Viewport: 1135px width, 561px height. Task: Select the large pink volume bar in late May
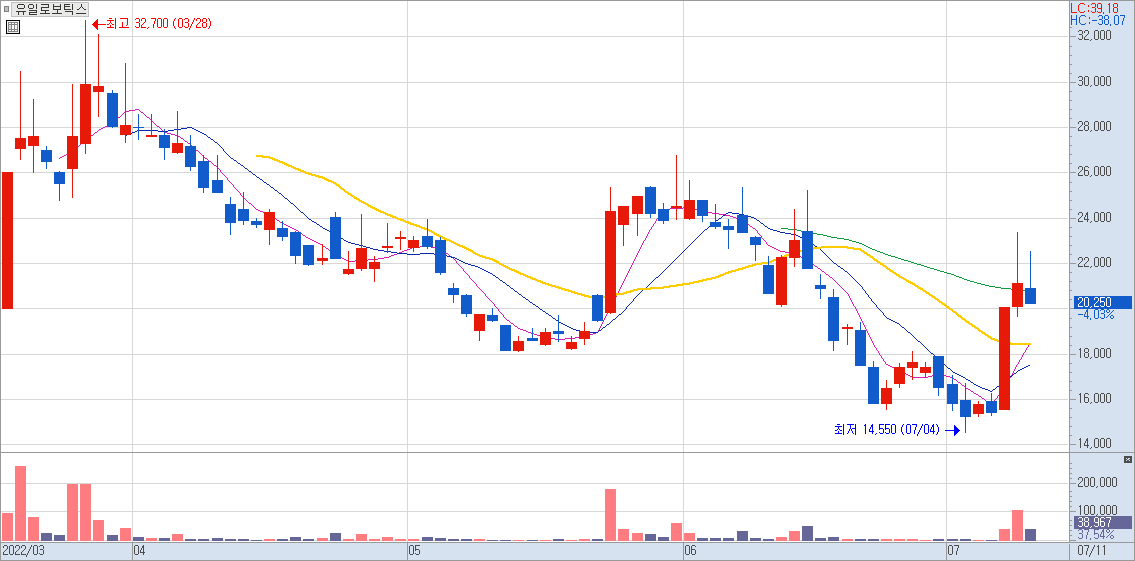tap(610, 515)
